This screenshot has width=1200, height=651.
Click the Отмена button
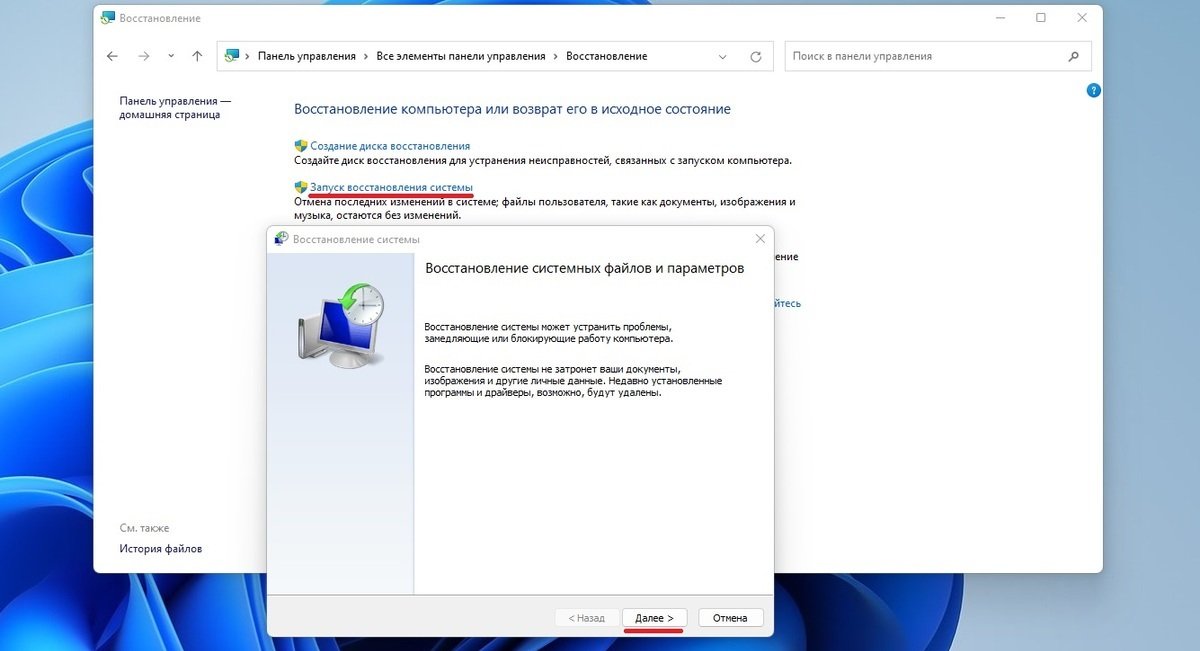pos(730,618)
